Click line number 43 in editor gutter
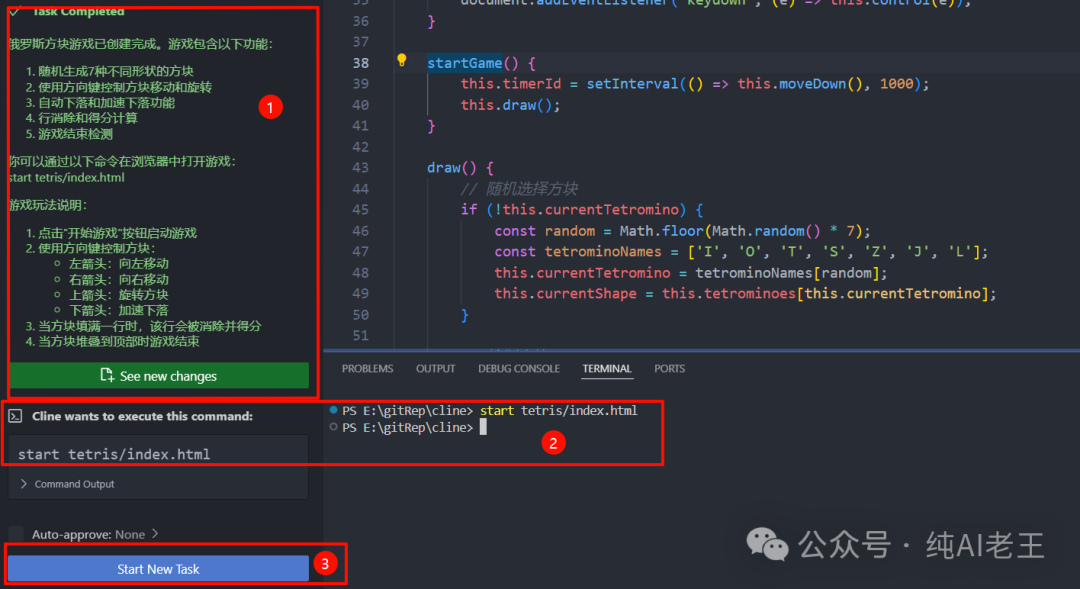The height and width of the screenshot is (589, 1080). pyautogui.click(x=361, y=167)
